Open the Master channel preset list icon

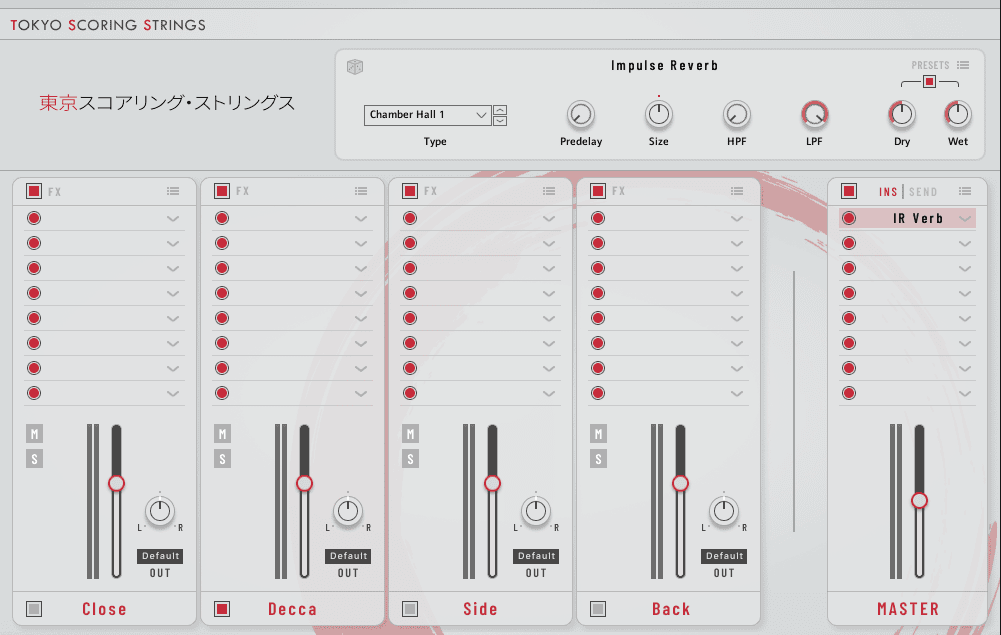[x=965, y=191]
